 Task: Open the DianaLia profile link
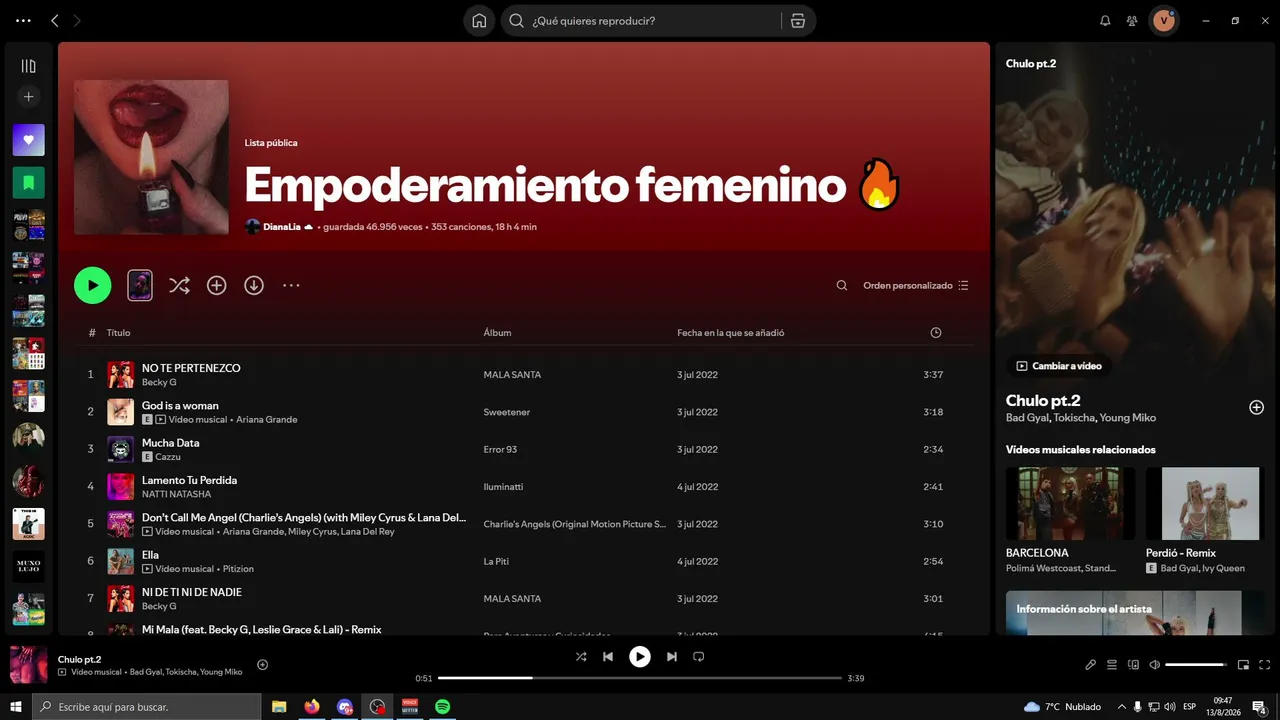282,227
